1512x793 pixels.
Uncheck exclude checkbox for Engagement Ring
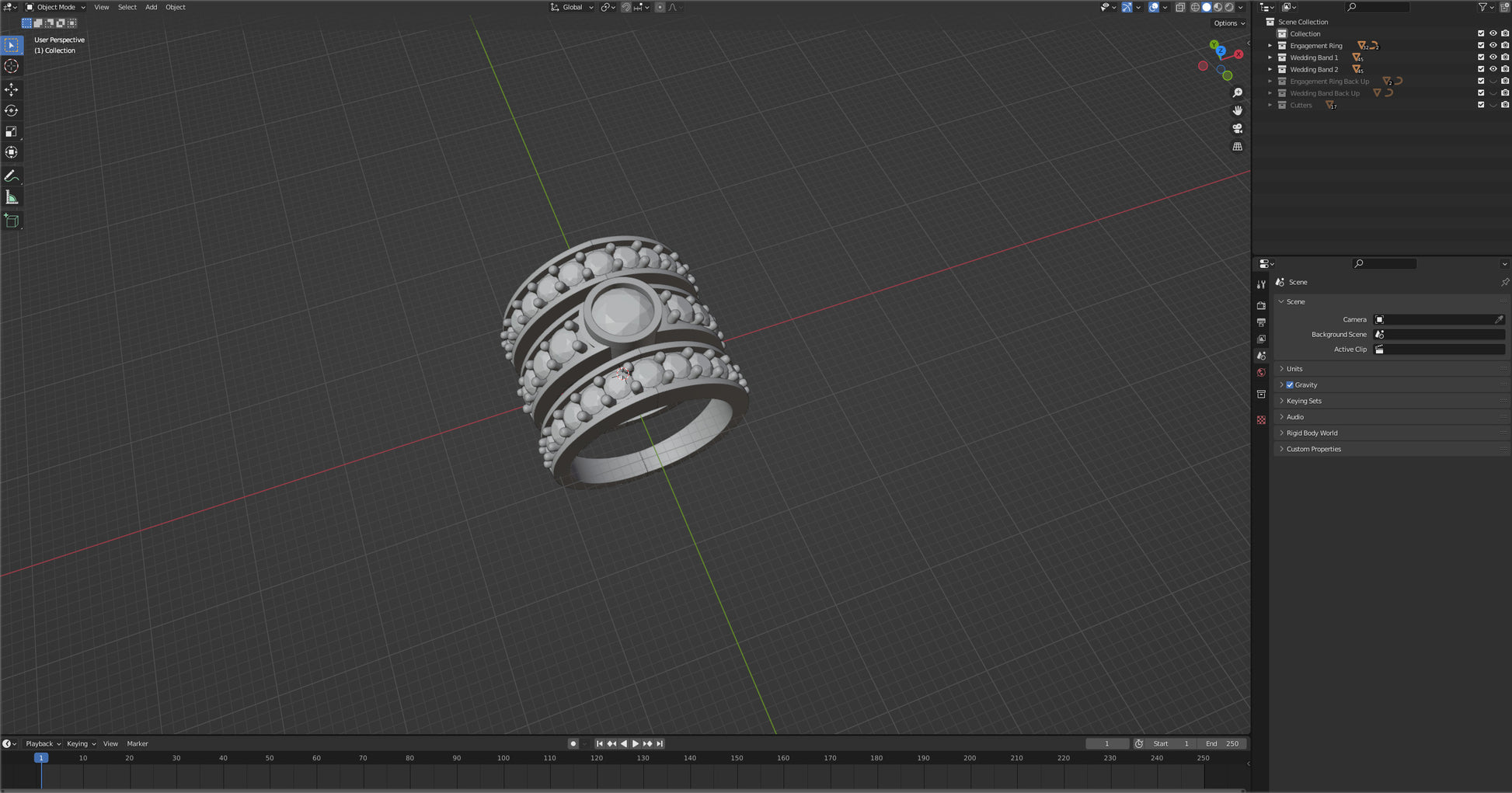1481,45
